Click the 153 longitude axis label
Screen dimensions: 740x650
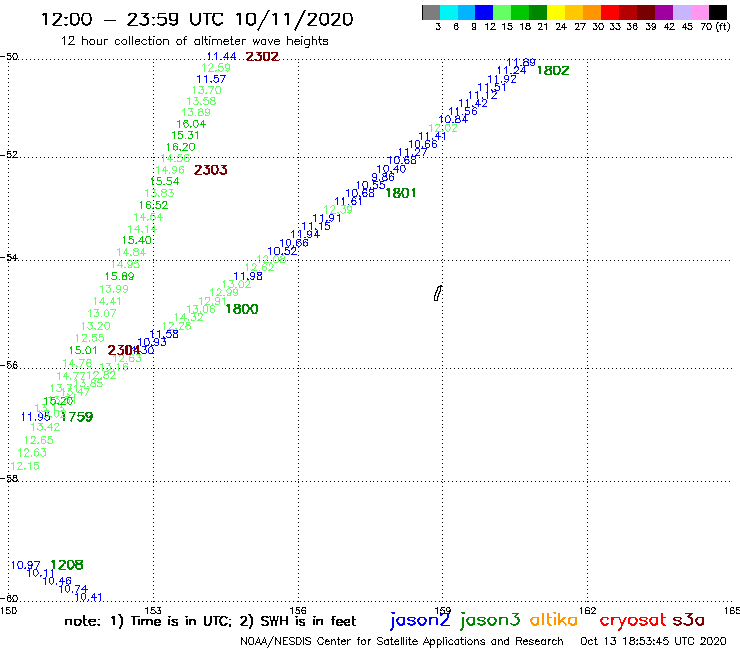153,611
